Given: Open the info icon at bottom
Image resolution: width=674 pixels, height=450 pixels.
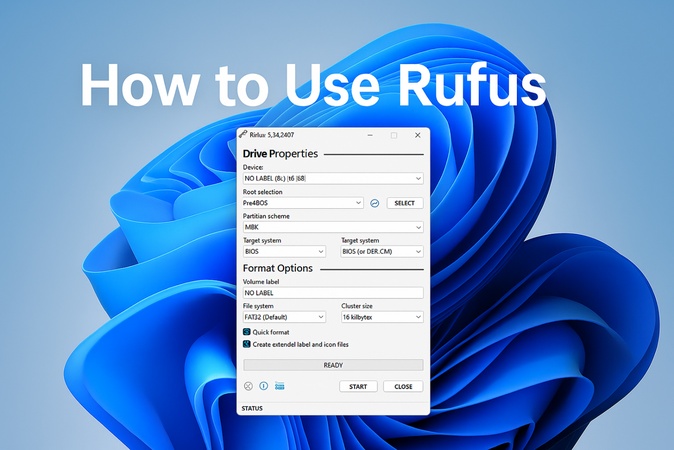Looking at the screenshot, I should coord(263,386).
